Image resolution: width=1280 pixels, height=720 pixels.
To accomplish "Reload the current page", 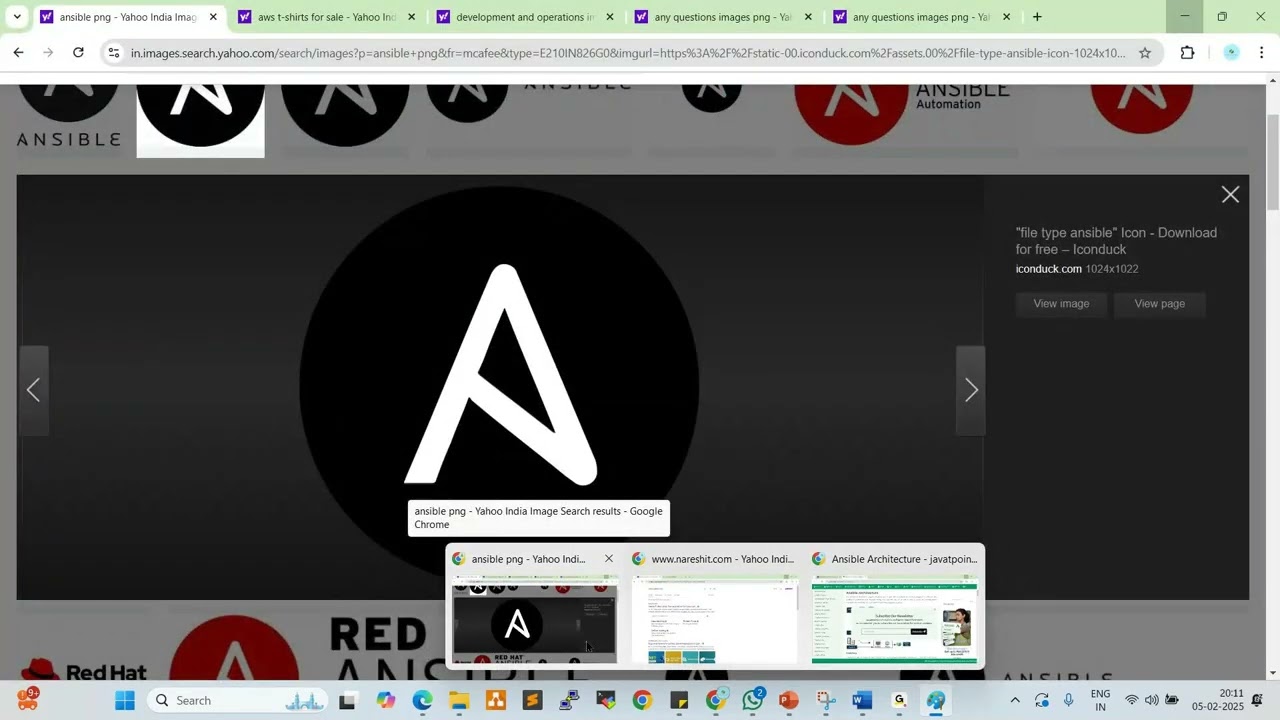I will [x=78, y=53].
